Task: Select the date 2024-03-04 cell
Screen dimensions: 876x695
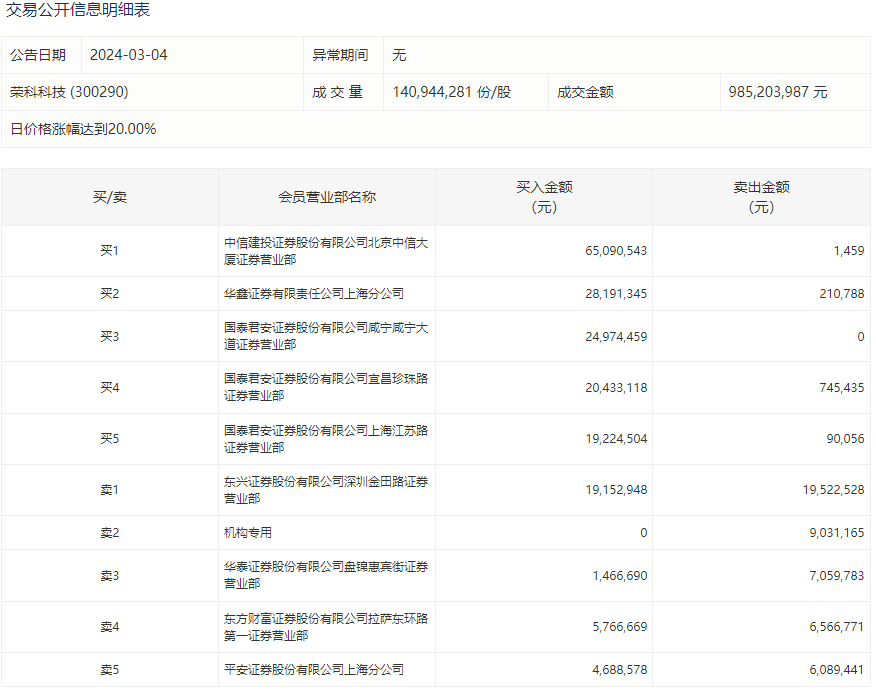Action: click(129, 55)
